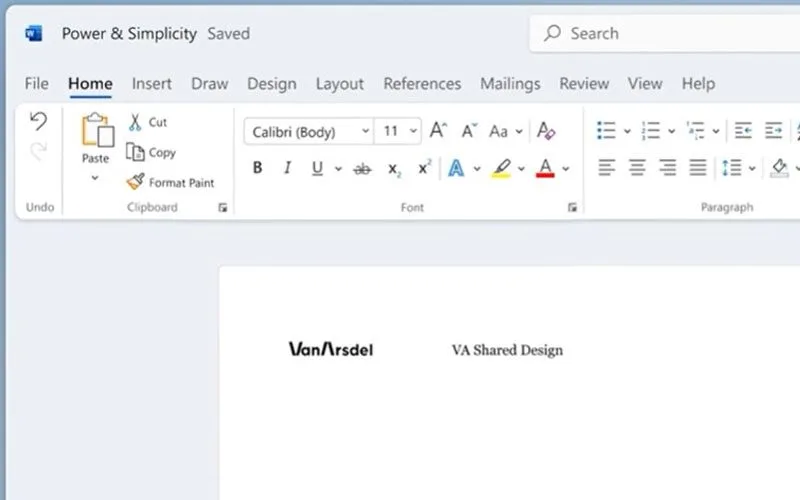Expand the Paste options arrow
800x500 pixels.
click(x=95, y=178)
